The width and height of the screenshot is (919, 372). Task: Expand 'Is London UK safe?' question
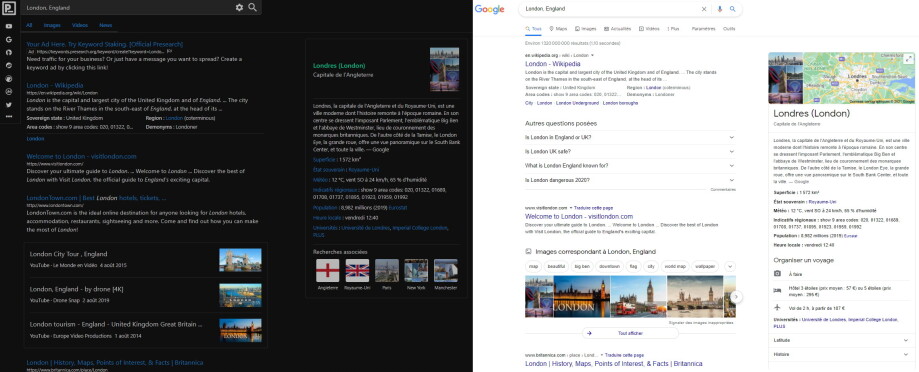[630, 151]
